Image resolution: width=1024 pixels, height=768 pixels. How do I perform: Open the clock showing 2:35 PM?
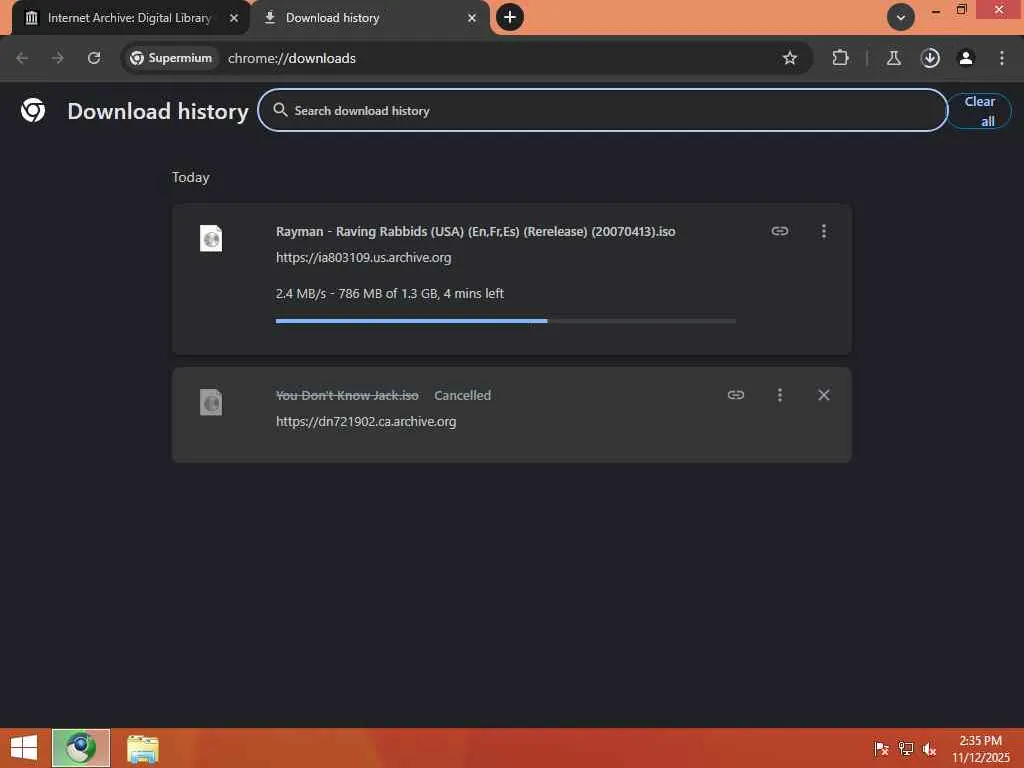click(x=980, y=748)
